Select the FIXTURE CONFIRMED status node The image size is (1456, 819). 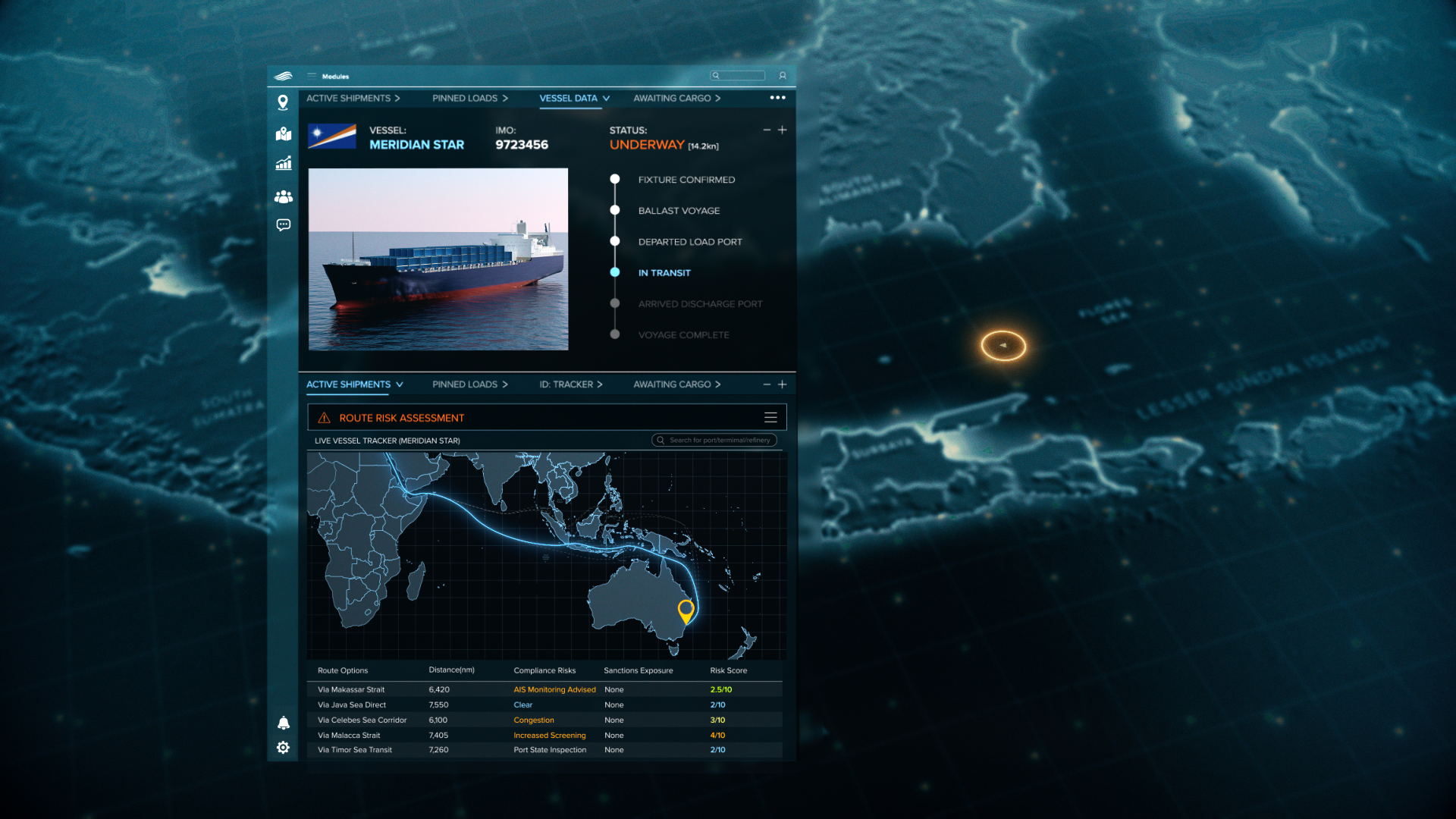614,179
